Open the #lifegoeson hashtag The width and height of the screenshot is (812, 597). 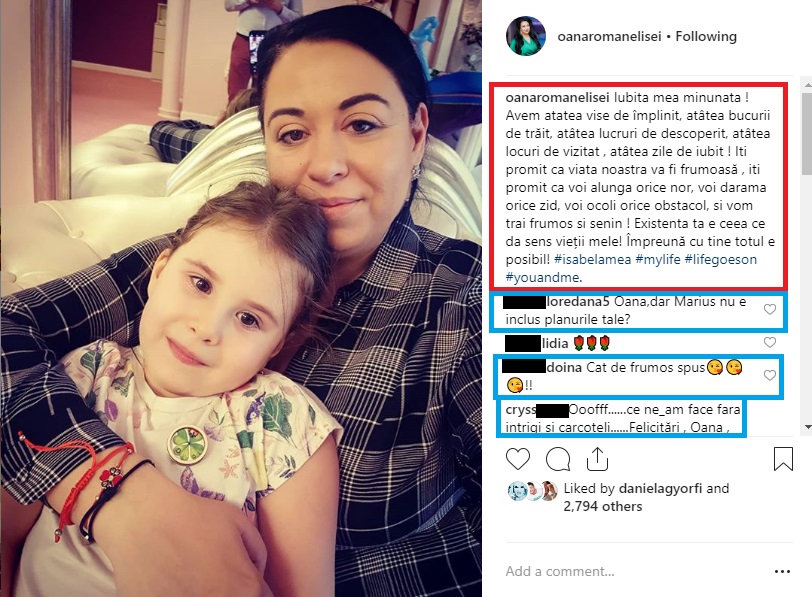[x=720, y=259]
